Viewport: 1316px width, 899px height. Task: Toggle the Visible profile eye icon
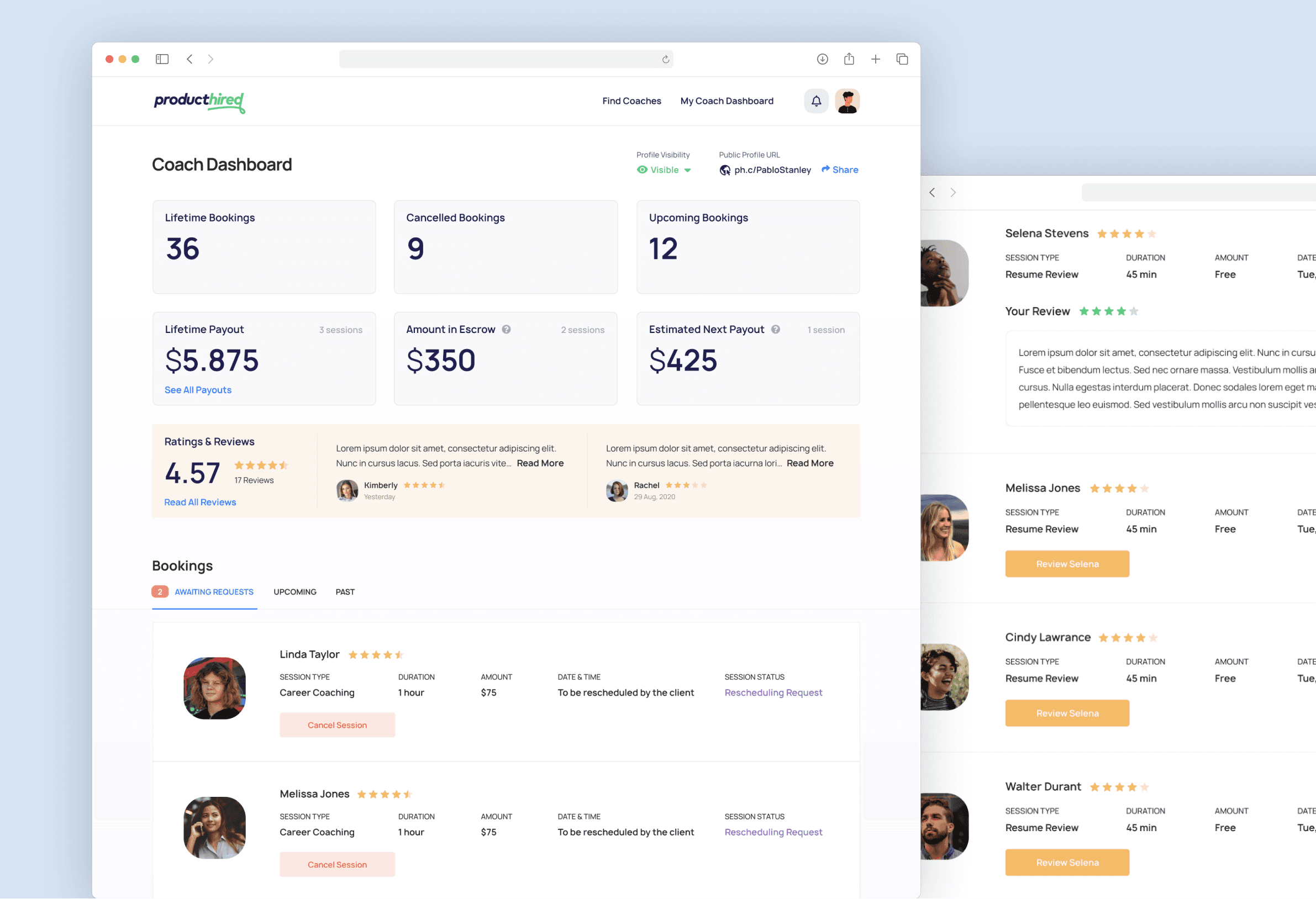pos(641,170)
